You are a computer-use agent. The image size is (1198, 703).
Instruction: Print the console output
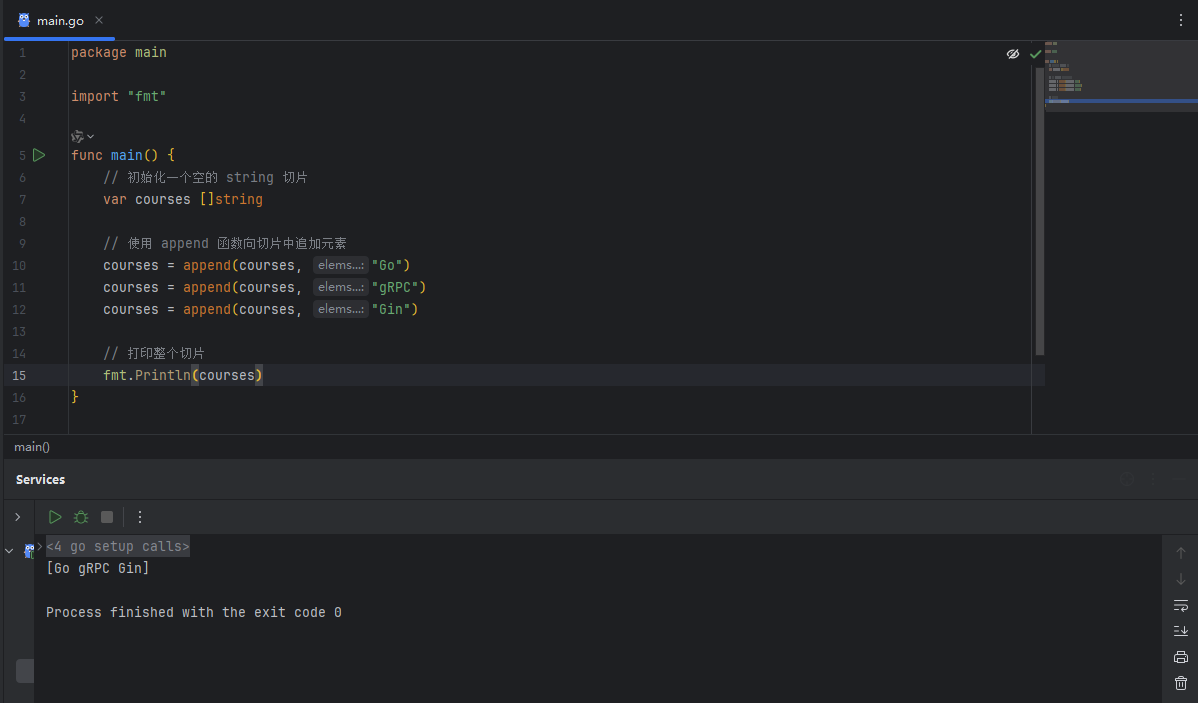click(x=1180, y=657)
